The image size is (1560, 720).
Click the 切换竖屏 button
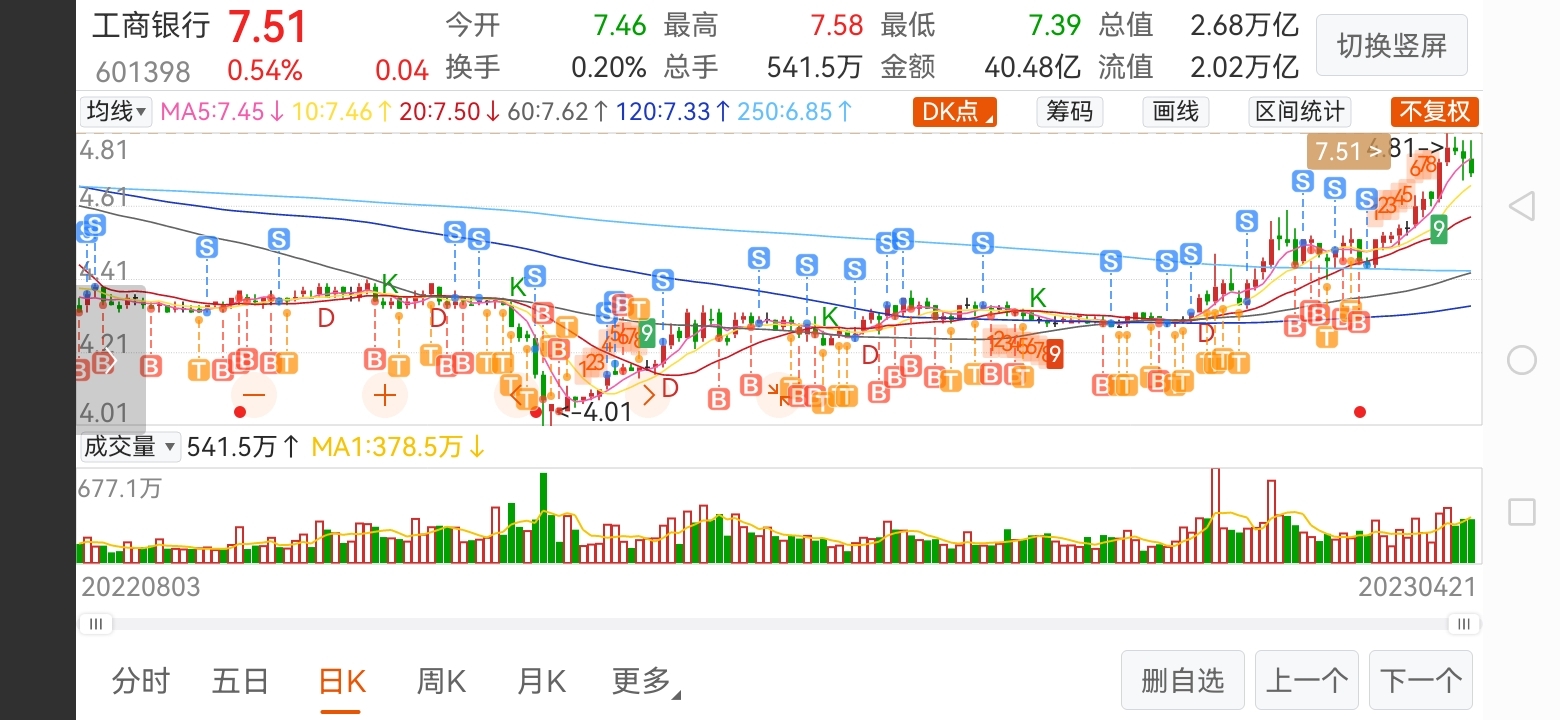click(1392, 46)
